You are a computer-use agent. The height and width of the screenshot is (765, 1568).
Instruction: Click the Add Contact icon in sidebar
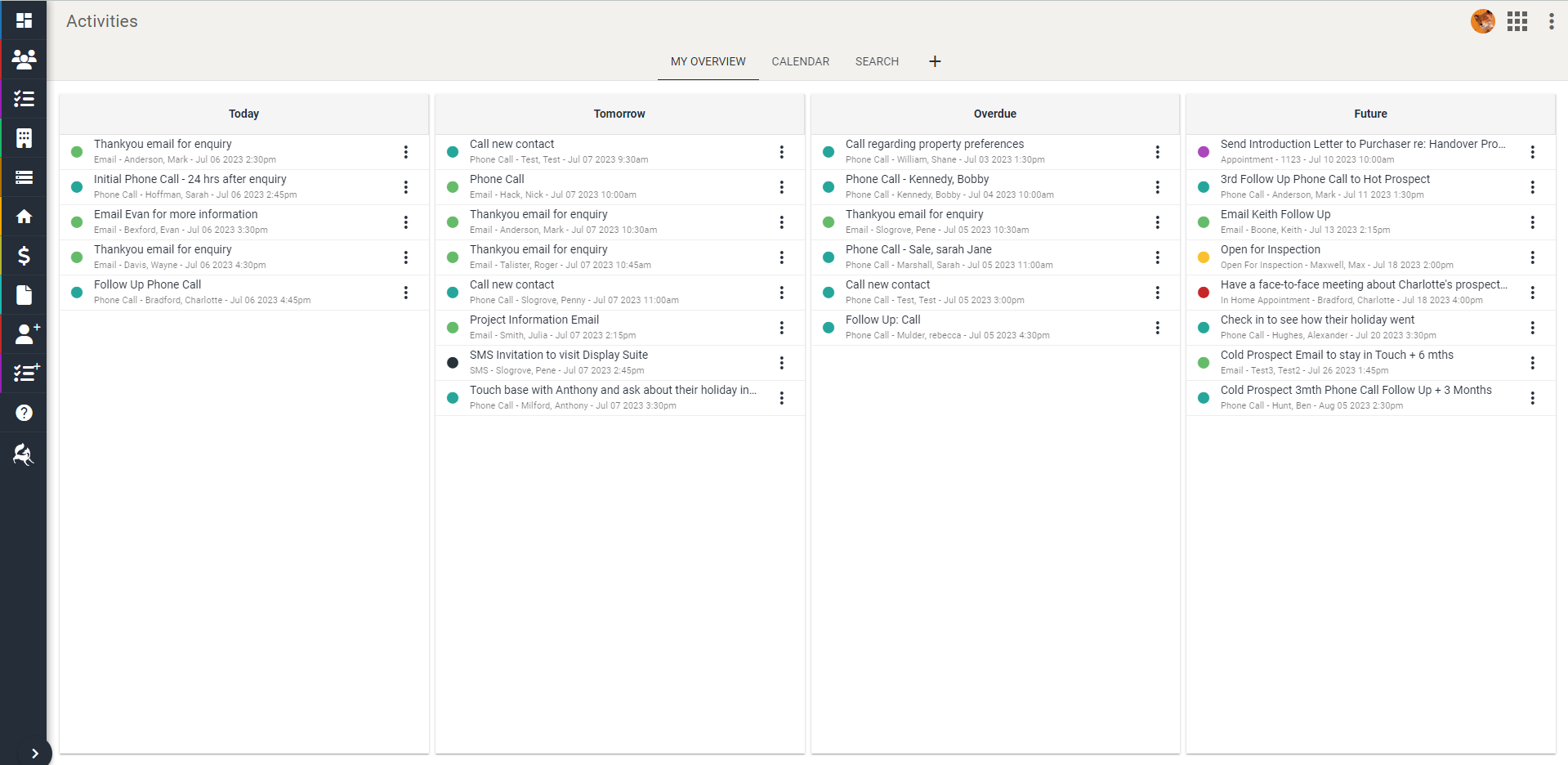click(x=24, y=334)
